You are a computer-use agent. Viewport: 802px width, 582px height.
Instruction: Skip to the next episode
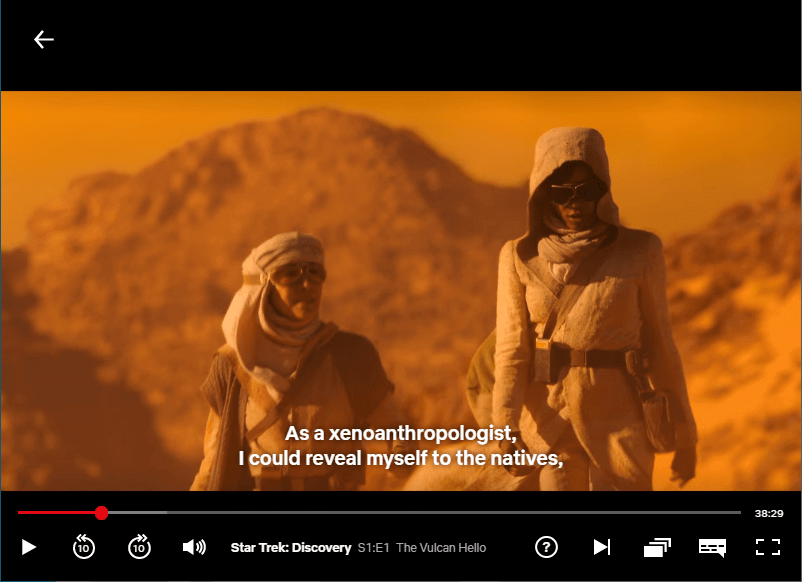tap(602, 547)
